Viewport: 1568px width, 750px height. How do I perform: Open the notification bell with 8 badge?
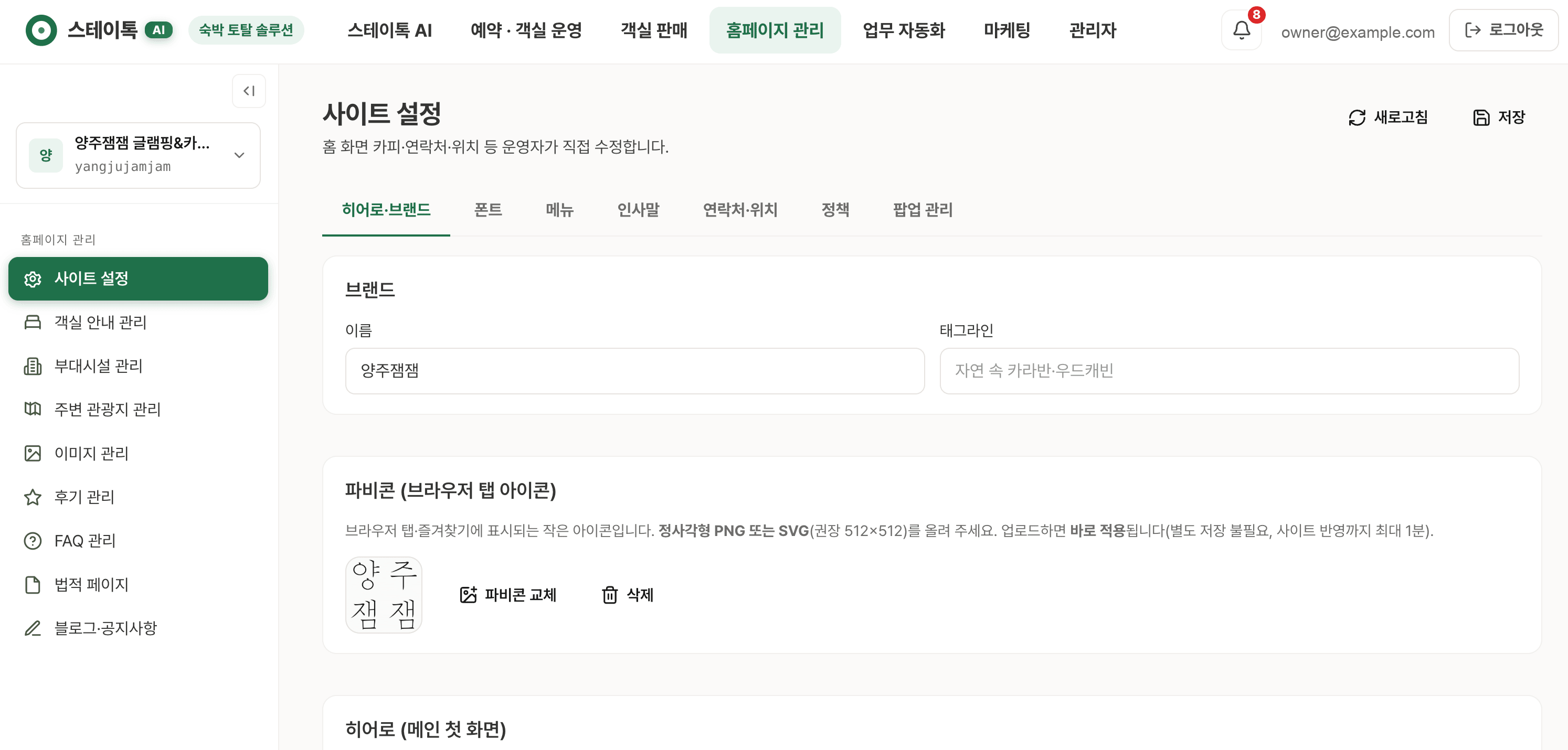1242,30
